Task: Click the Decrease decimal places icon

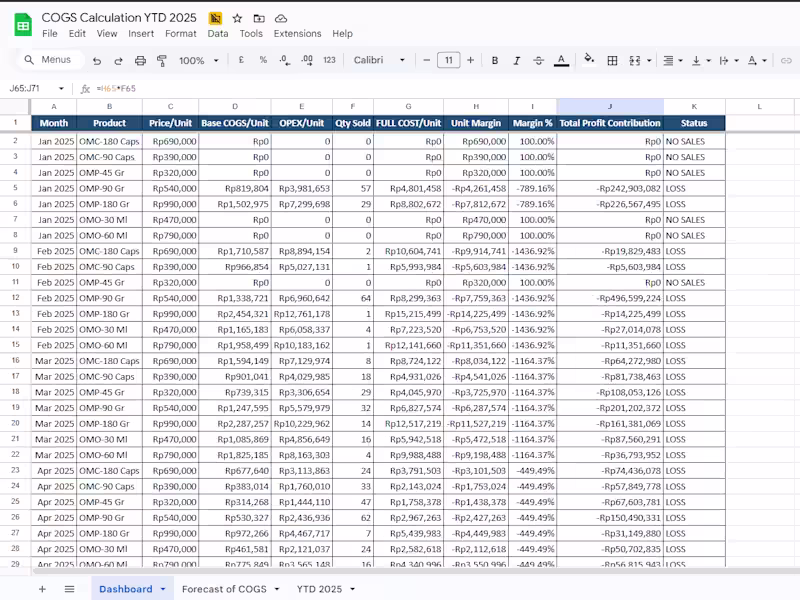Action: (285, 59)
